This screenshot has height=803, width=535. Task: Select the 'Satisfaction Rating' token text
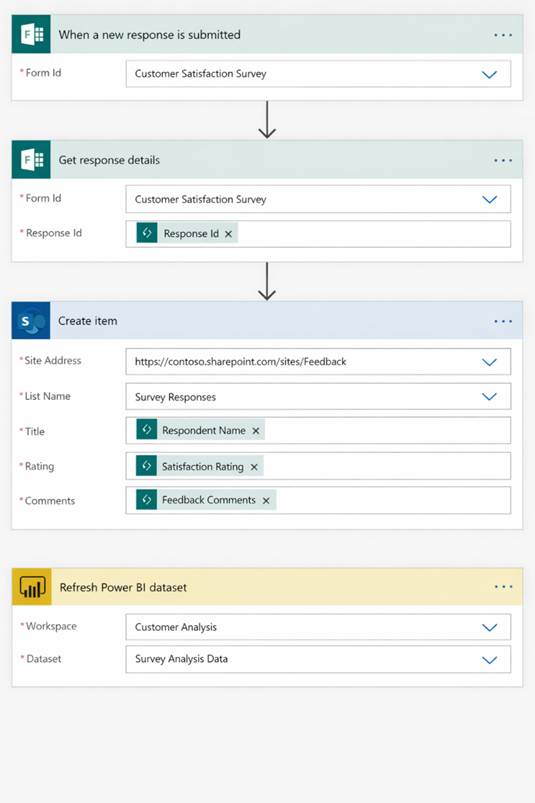(203, 467)
